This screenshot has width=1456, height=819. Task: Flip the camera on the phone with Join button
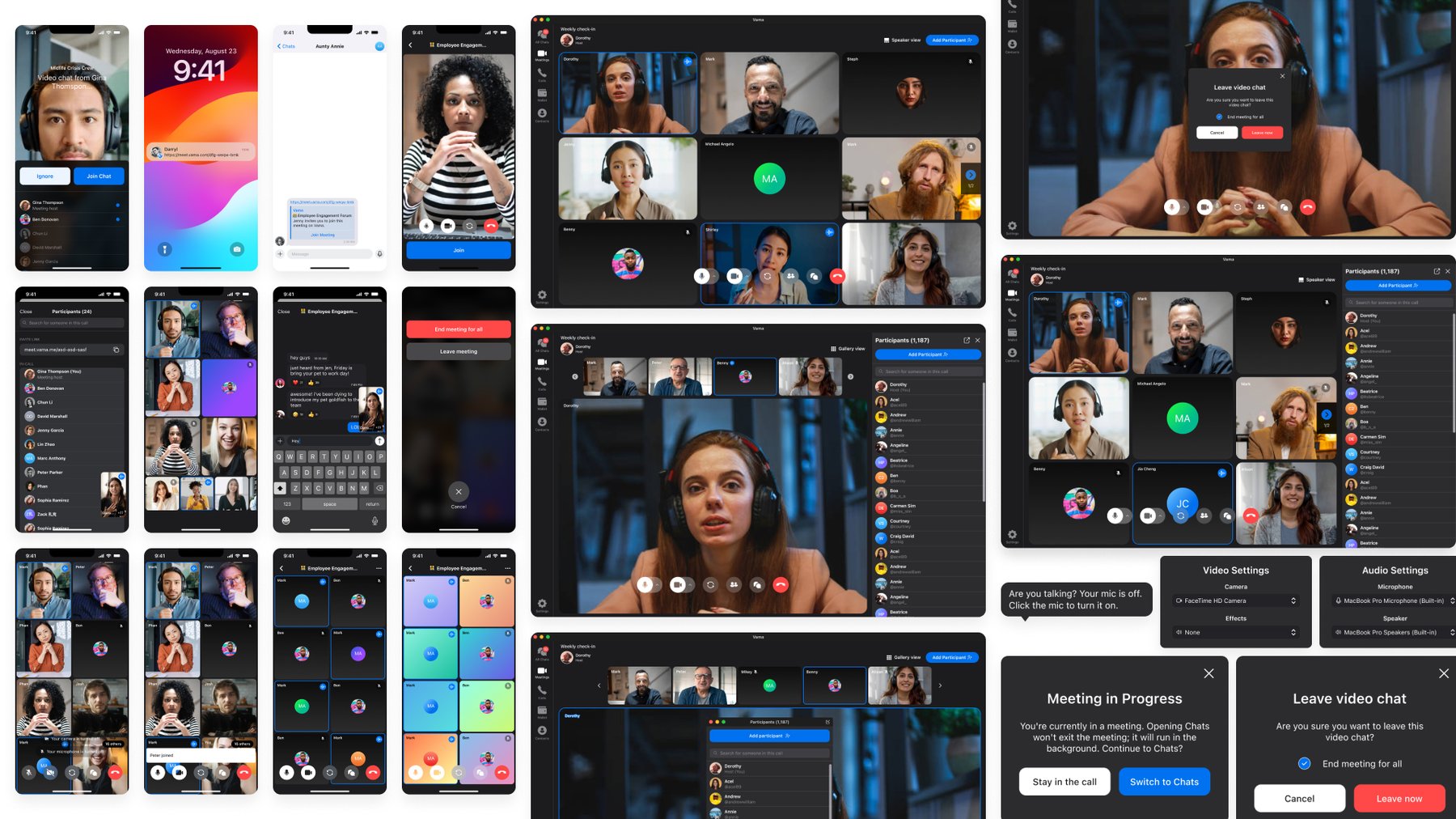tap(469, 226)
